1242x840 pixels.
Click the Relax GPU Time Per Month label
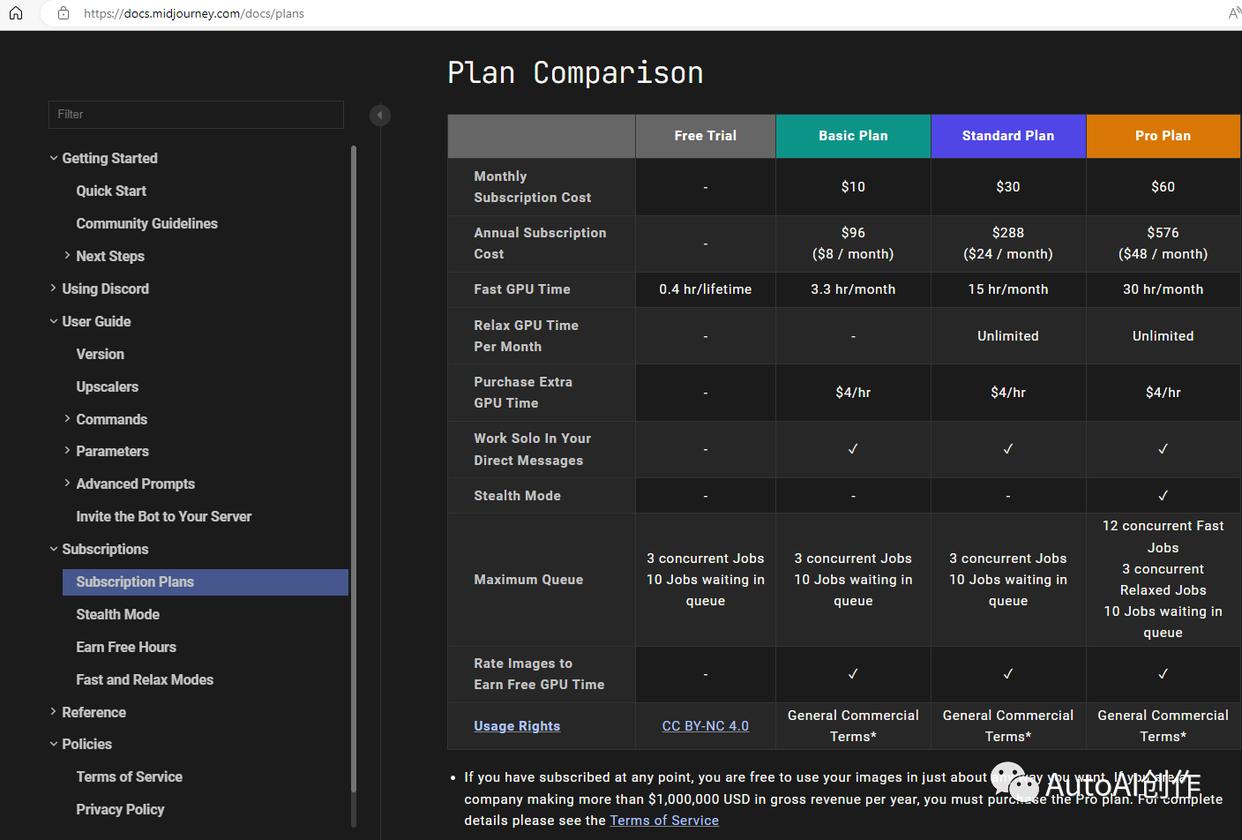point(526,336)
